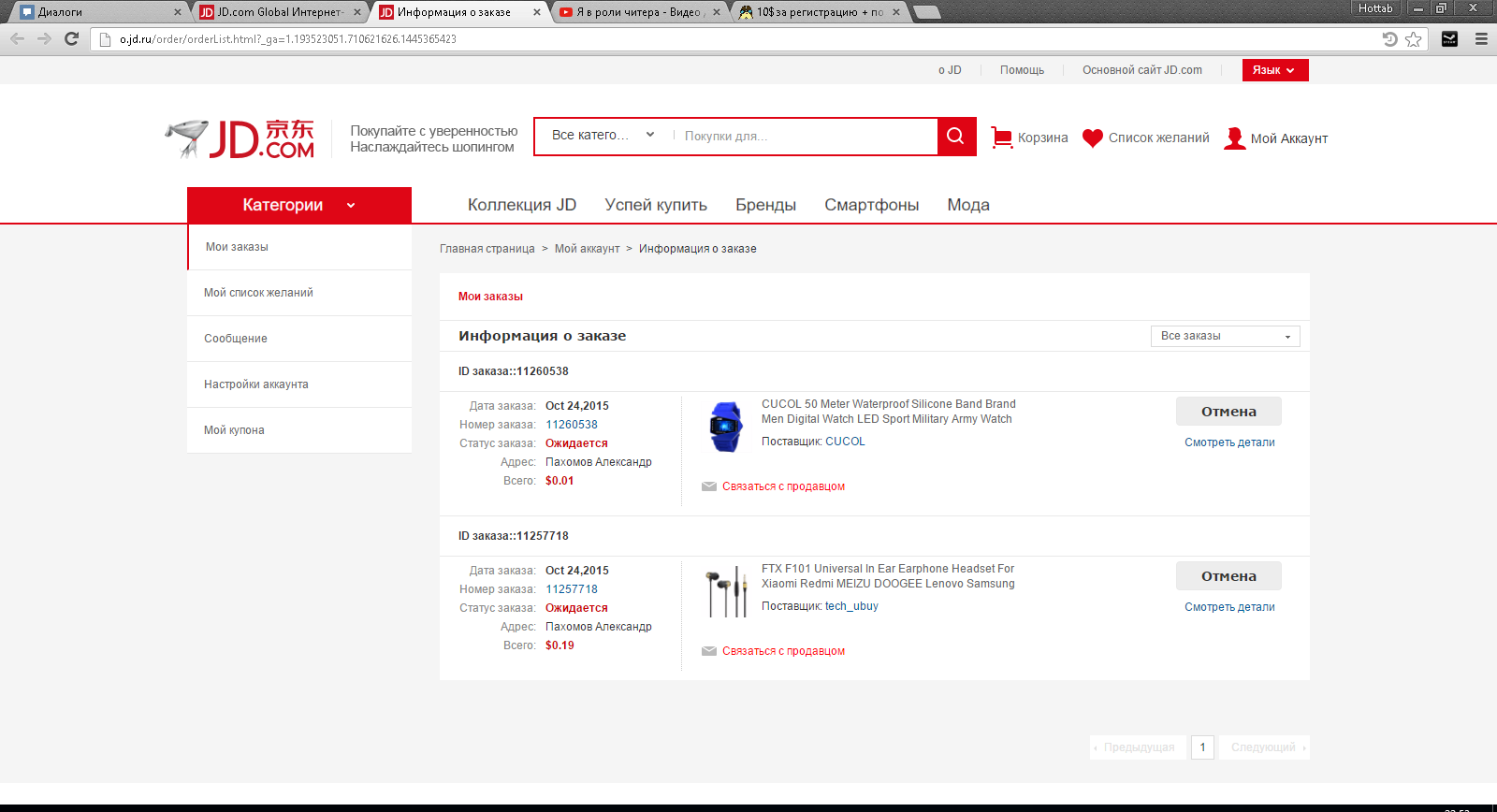Open Бренды nav item

765,205
